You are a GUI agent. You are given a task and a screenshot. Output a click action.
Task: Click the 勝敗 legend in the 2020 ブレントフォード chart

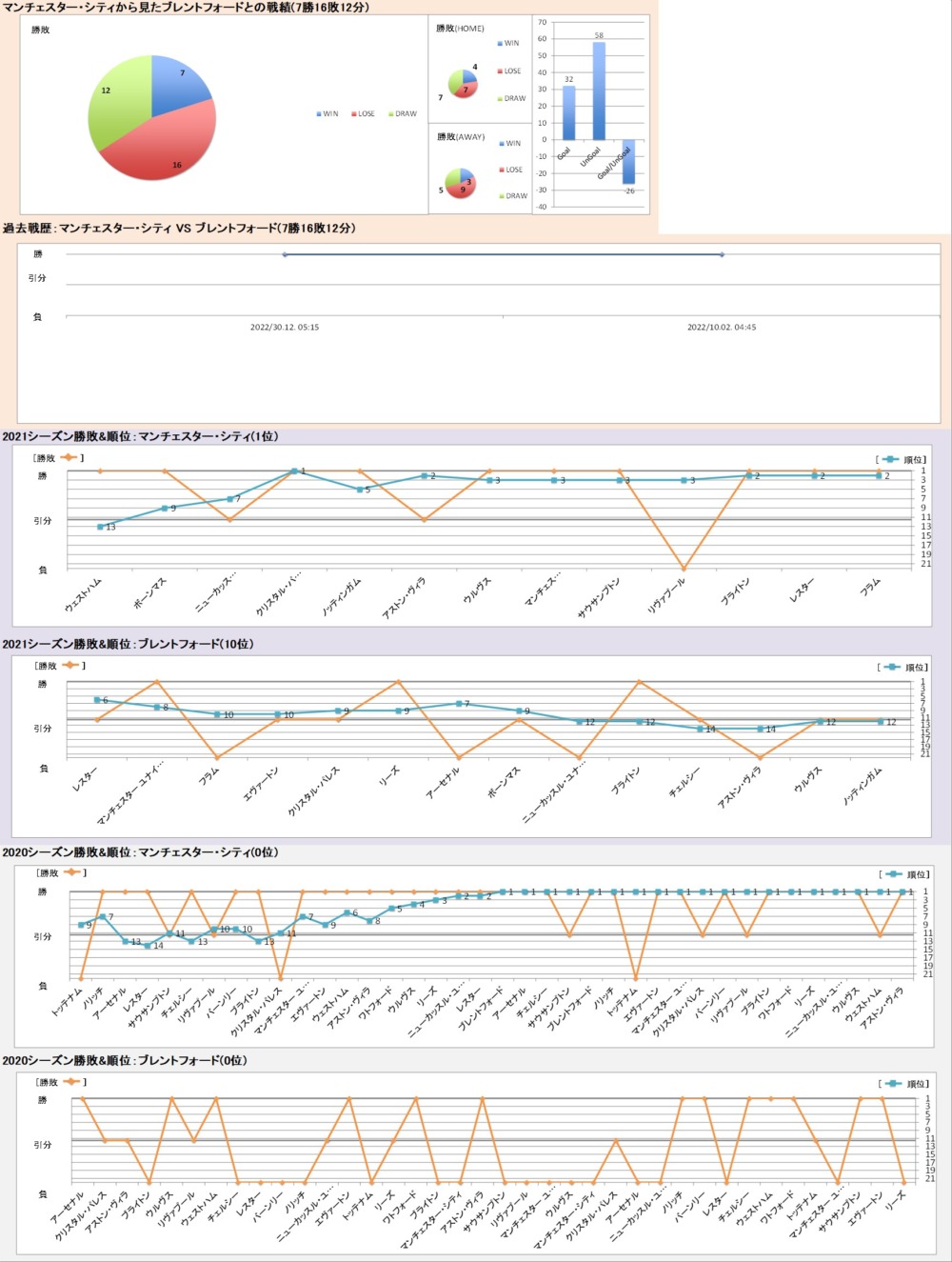tap(61, 1082)
